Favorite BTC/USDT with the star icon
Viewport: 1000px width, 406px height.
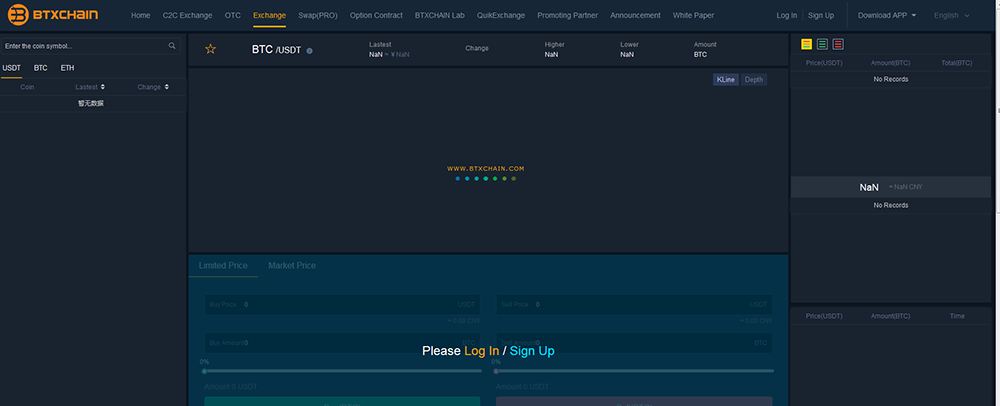click(x=210, y=49)
